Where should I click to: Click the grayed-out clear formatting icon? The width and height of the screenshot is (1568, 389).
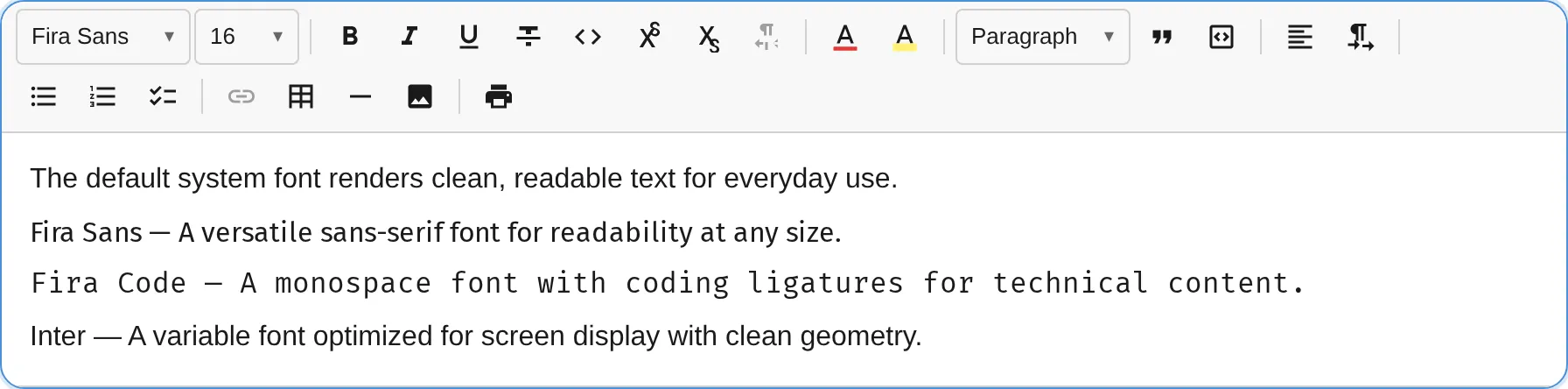[x=766, y=37]
